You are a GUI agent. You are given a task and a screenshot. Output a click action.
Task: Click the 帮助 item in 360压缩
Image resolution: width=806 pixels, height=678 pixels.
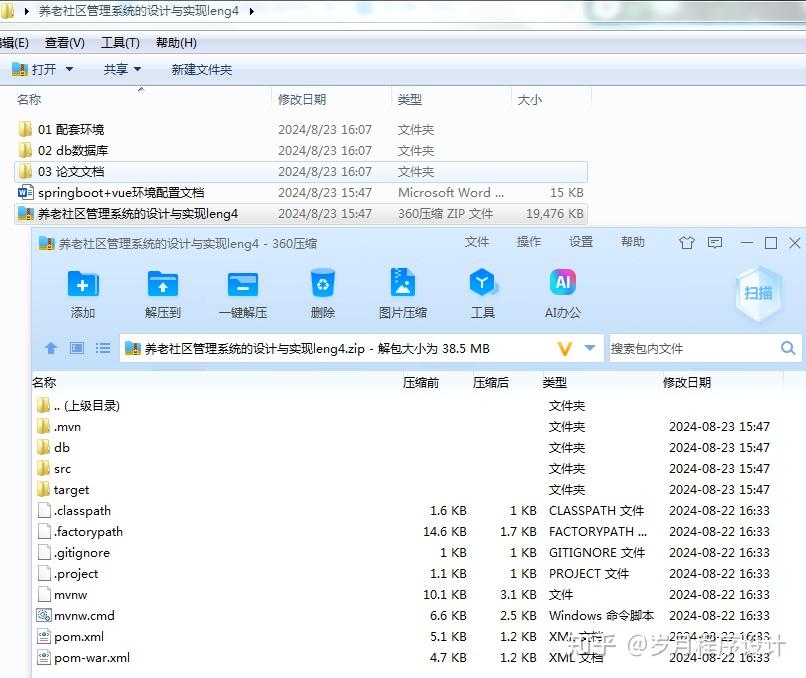632,242
